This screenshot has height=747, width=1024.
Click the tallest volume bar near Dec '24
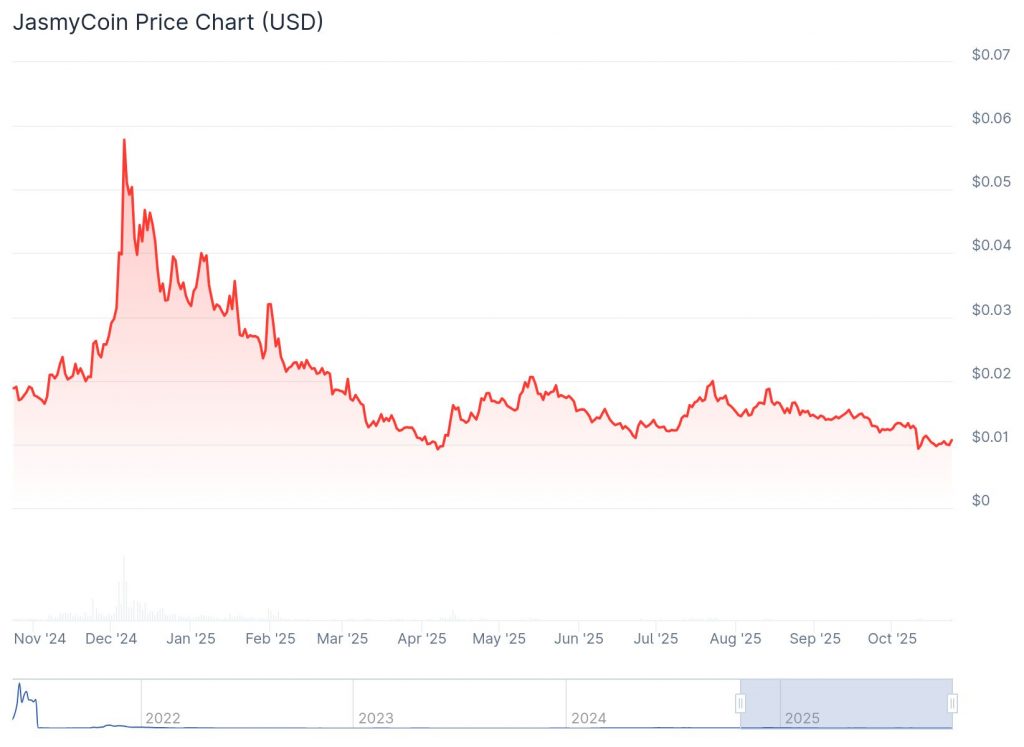click(x=124, y=590)
